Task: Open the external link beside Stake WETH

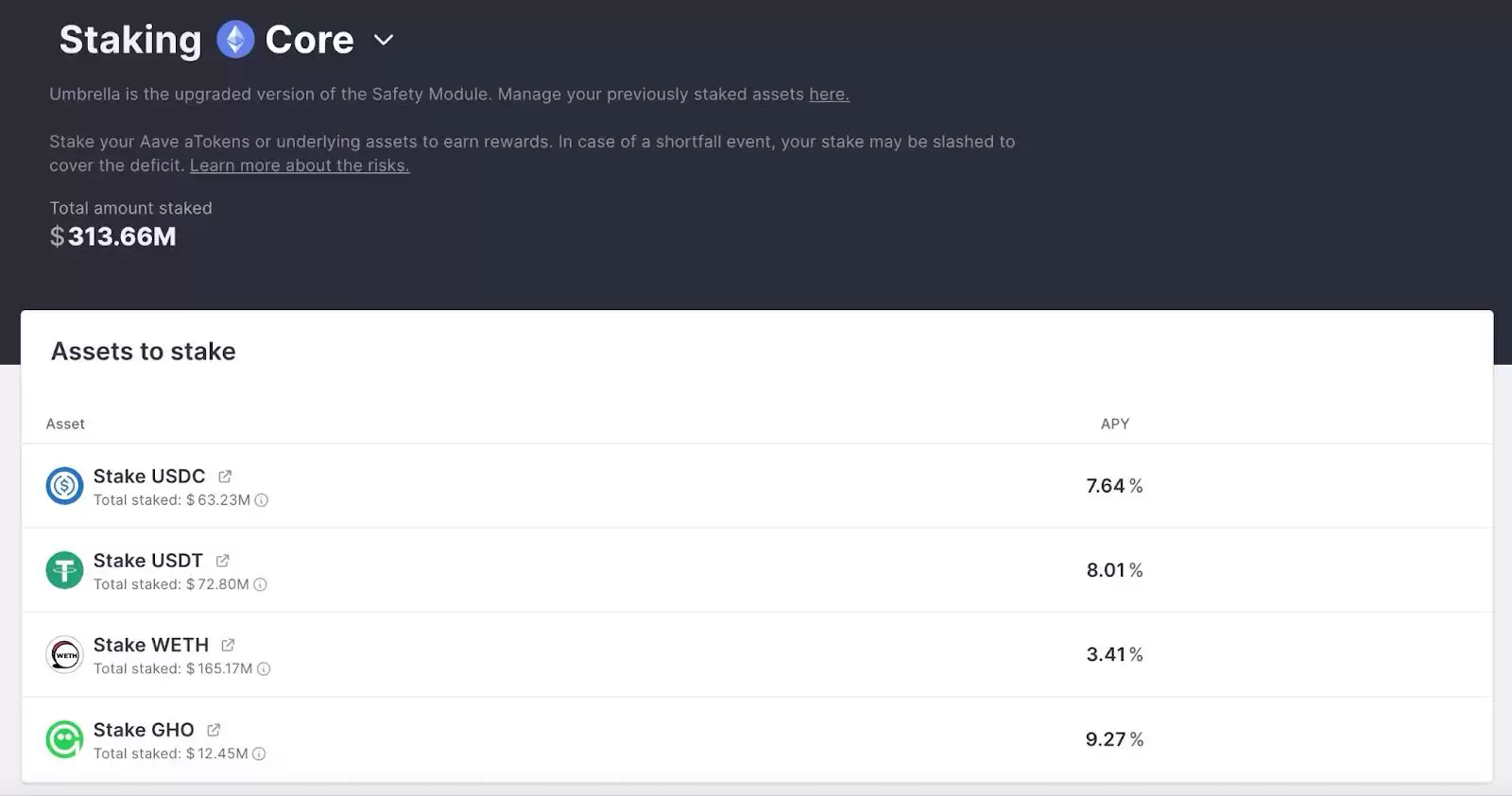Action: (x=229, y=645)
